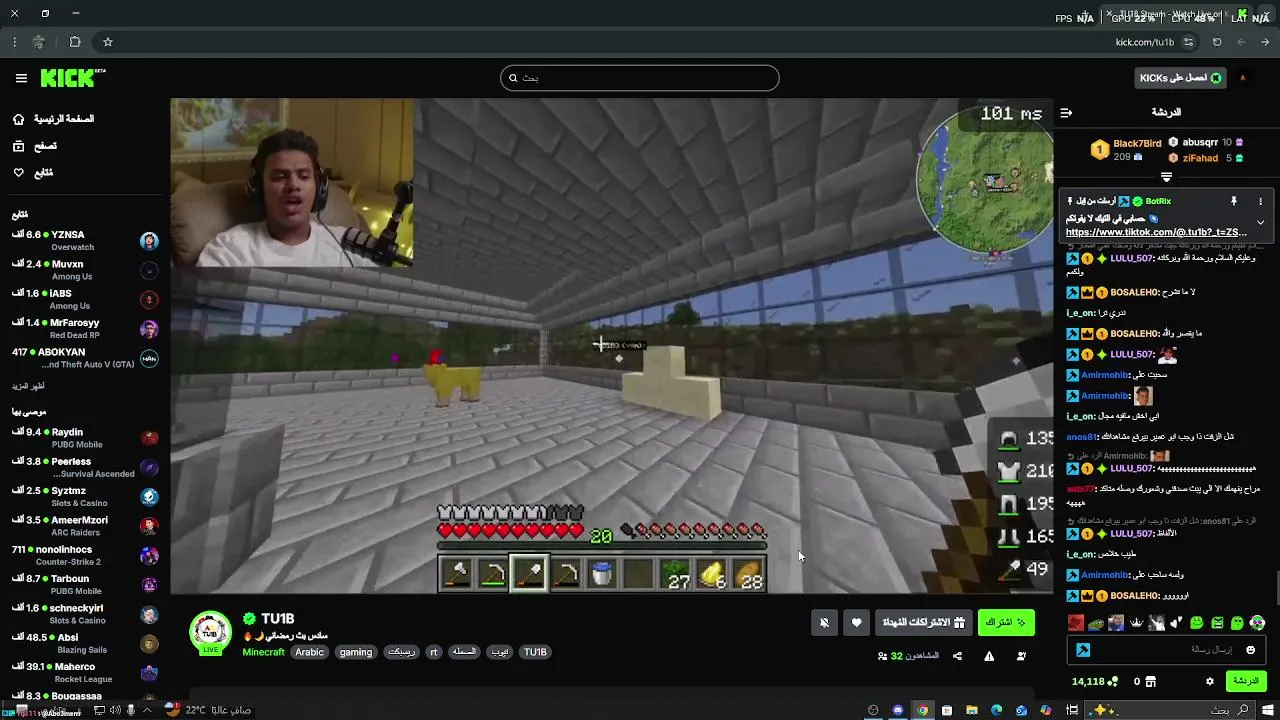Open the chat settings gear
Screen dimensions: 1280x720
(1209, 681)
